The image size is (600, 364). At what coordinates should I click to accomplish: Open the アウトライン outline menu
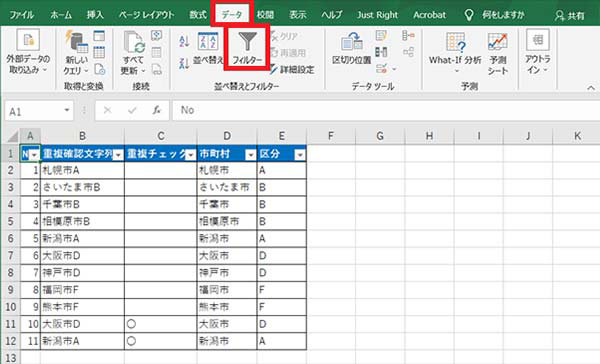[x=538, y=52]
